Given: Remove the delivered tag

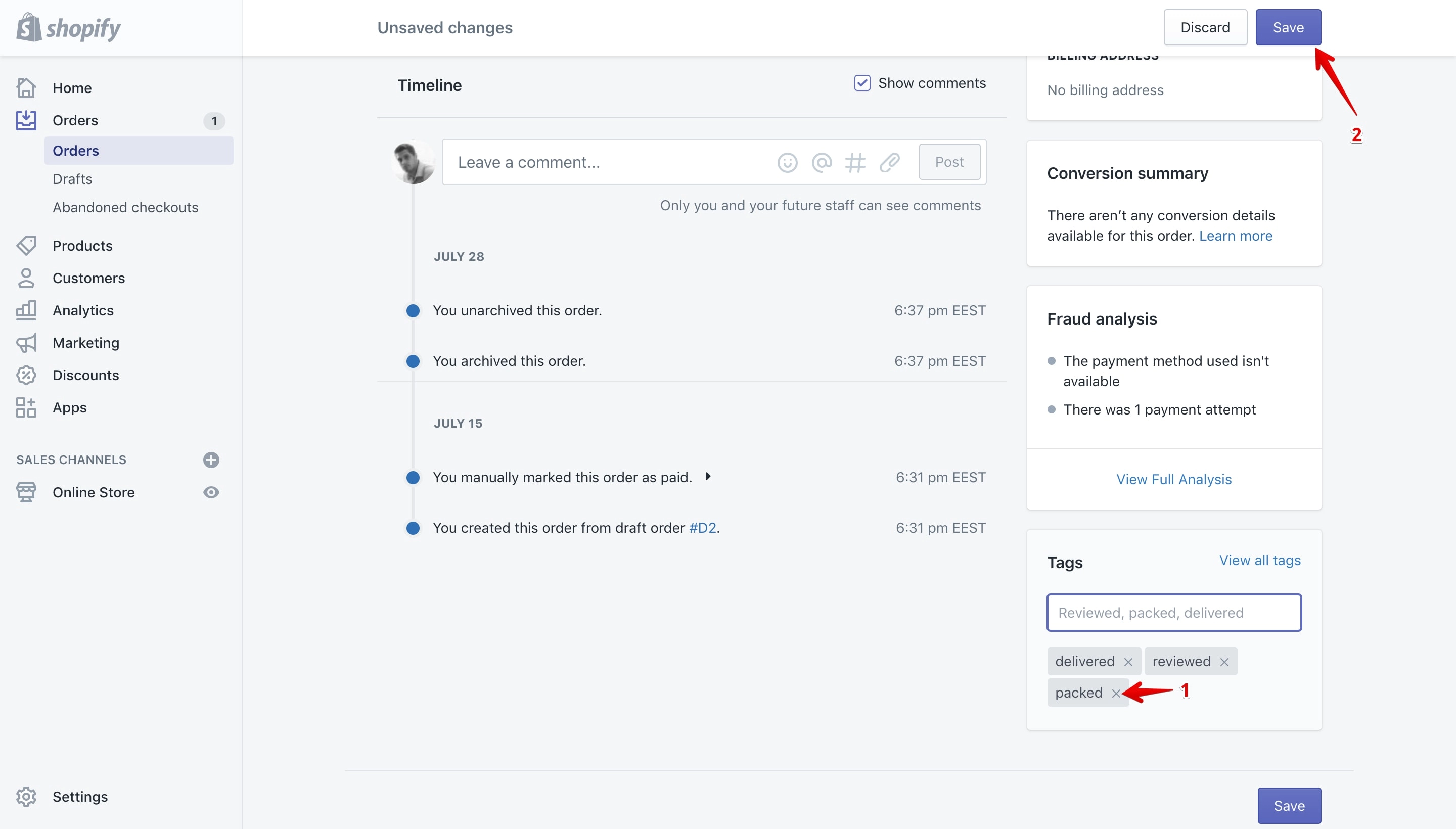Looking at the screenshot, I should click(1128, 662).
